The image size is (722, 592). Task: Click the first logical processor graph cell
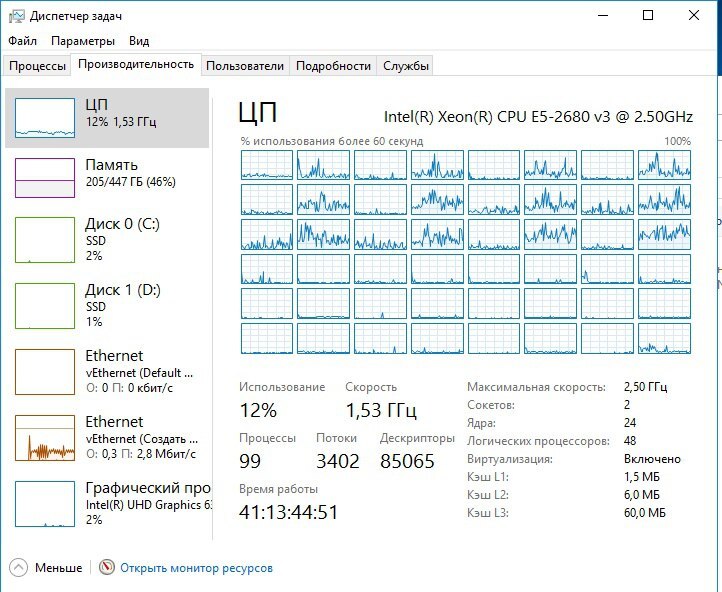click(x=267, y=165)
